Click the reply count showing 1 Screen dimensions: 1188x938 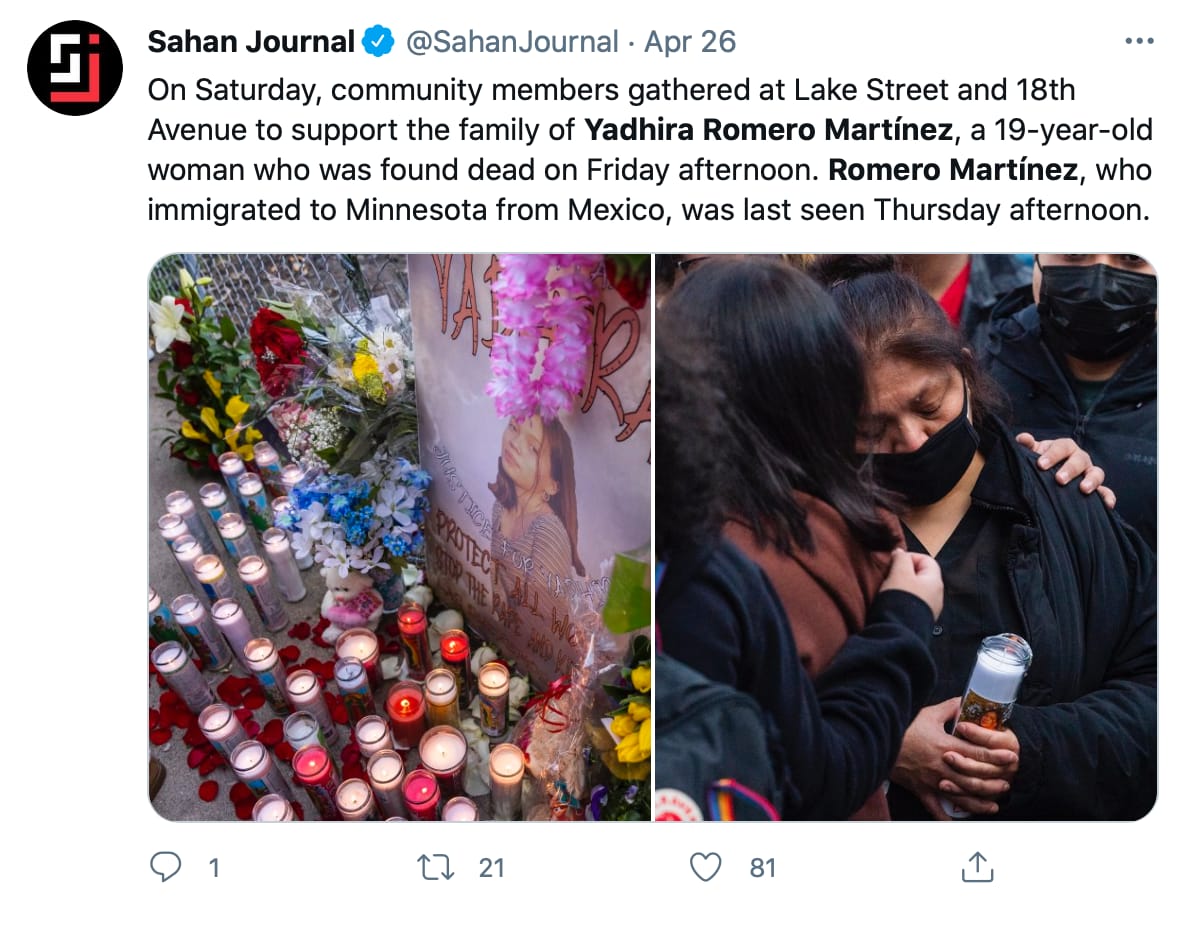coord(214,868)
